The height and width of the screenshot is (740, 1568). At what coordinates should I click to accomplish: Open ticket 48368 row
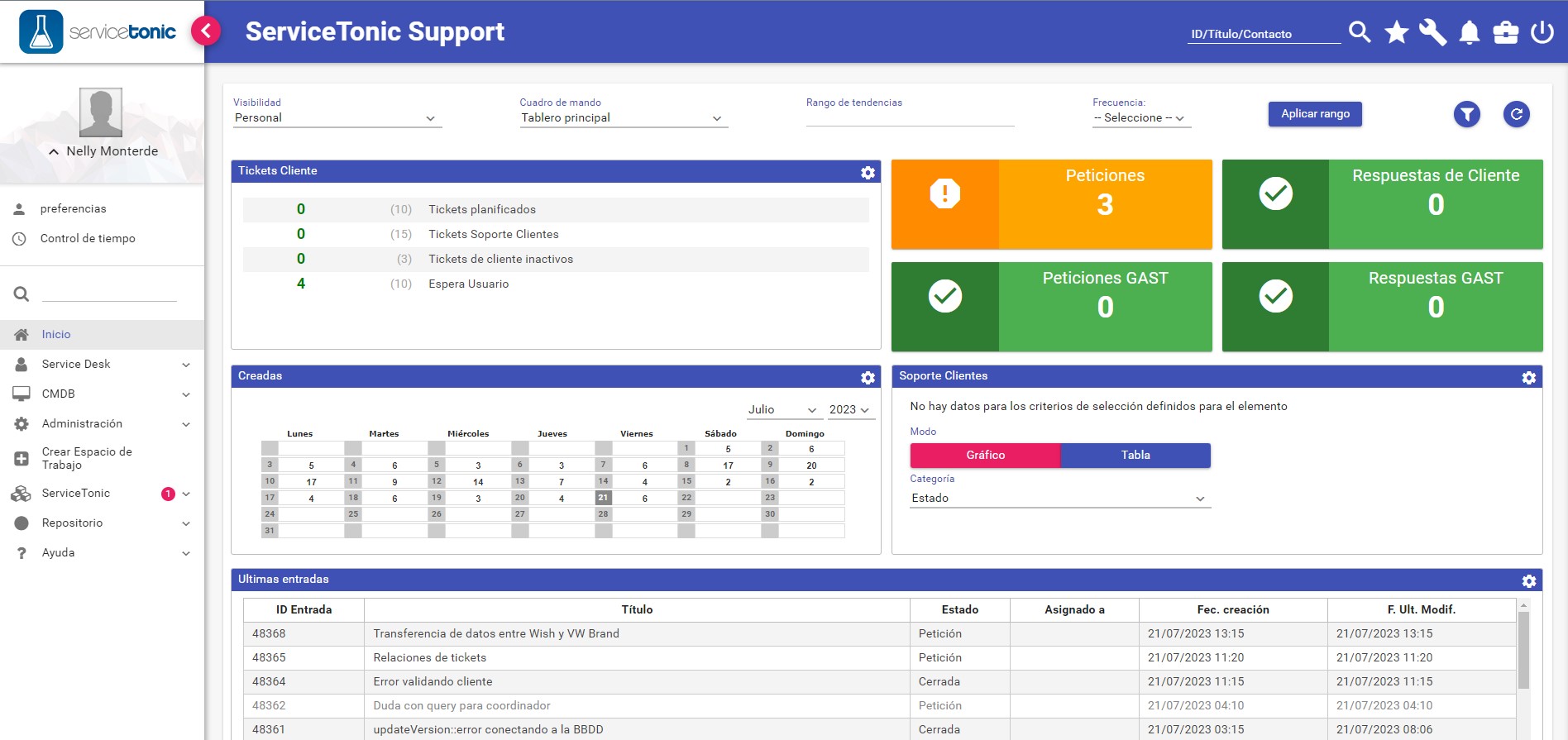879,633
